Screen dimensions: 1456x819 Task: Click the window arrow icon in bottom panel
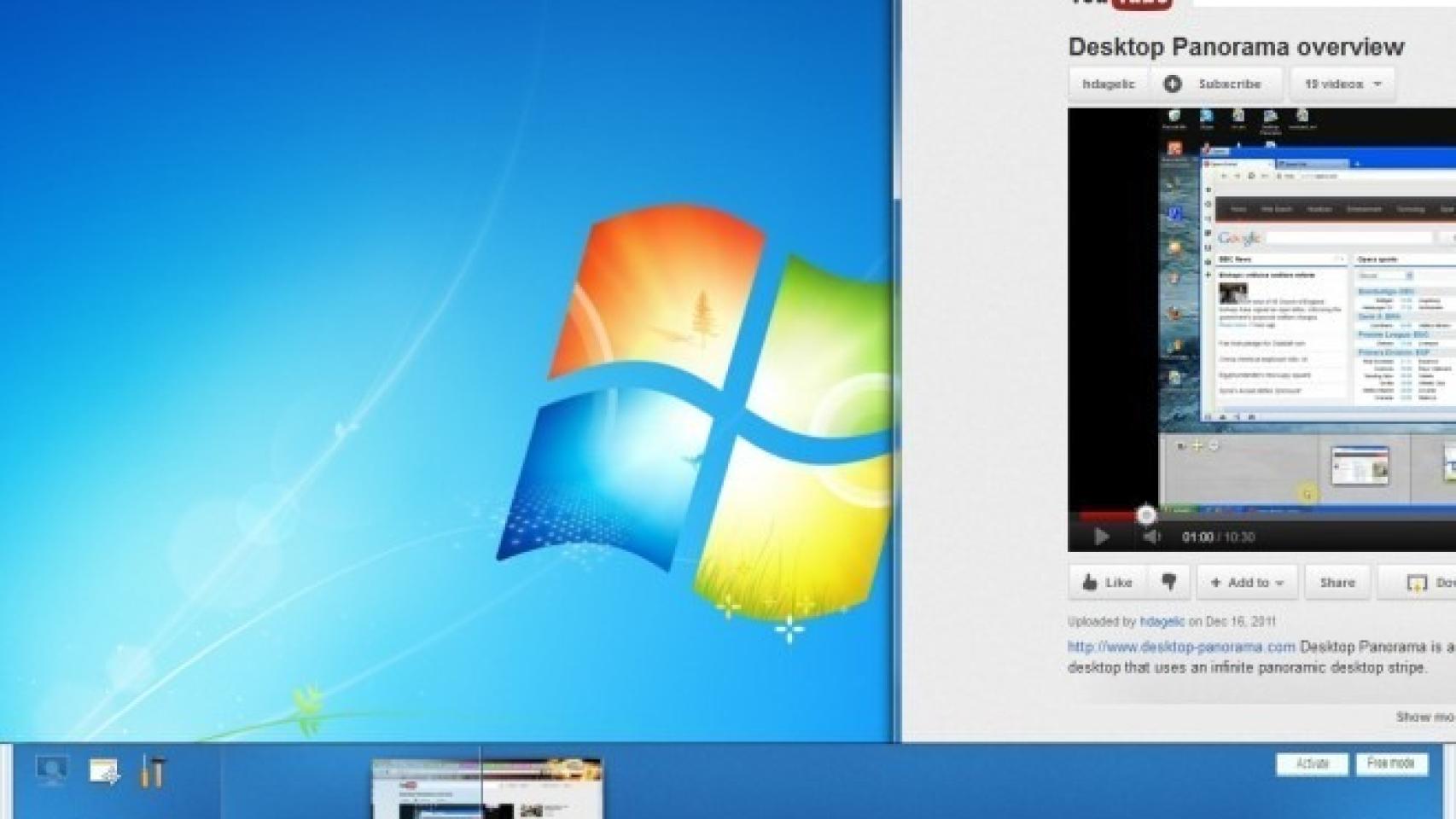(x=104, y=771)
